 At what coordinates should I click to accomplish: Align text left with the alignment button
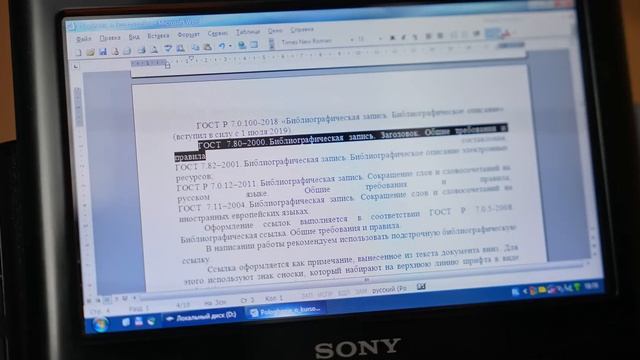[x=428, y=36]
